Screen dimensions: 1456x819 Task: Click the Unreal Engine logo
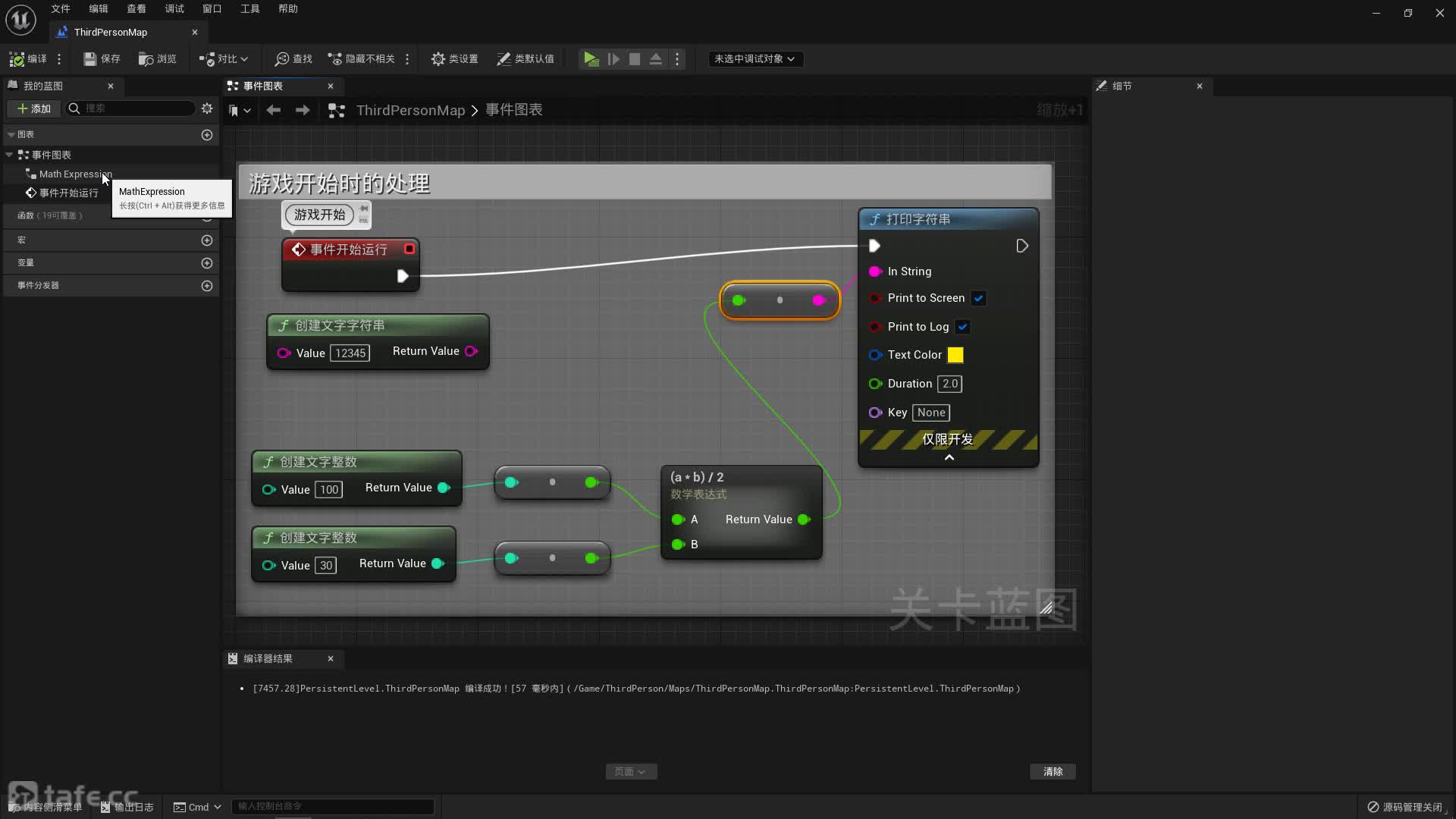(x=20, y=20)
